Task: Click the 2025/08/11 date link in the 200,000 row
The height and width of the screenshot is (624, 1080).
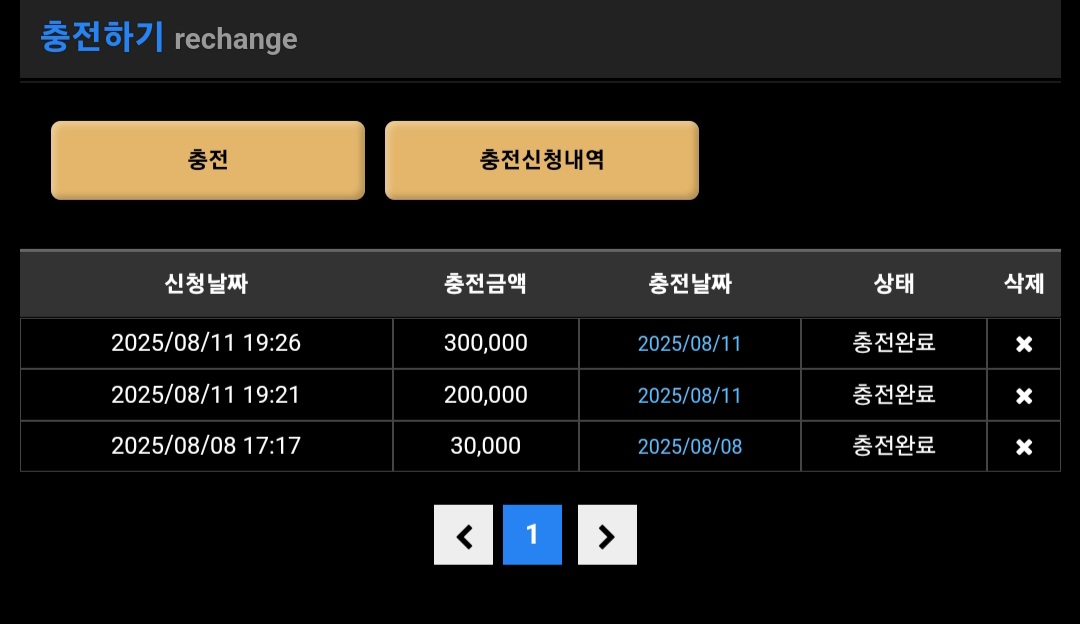Action: [690, 396]
